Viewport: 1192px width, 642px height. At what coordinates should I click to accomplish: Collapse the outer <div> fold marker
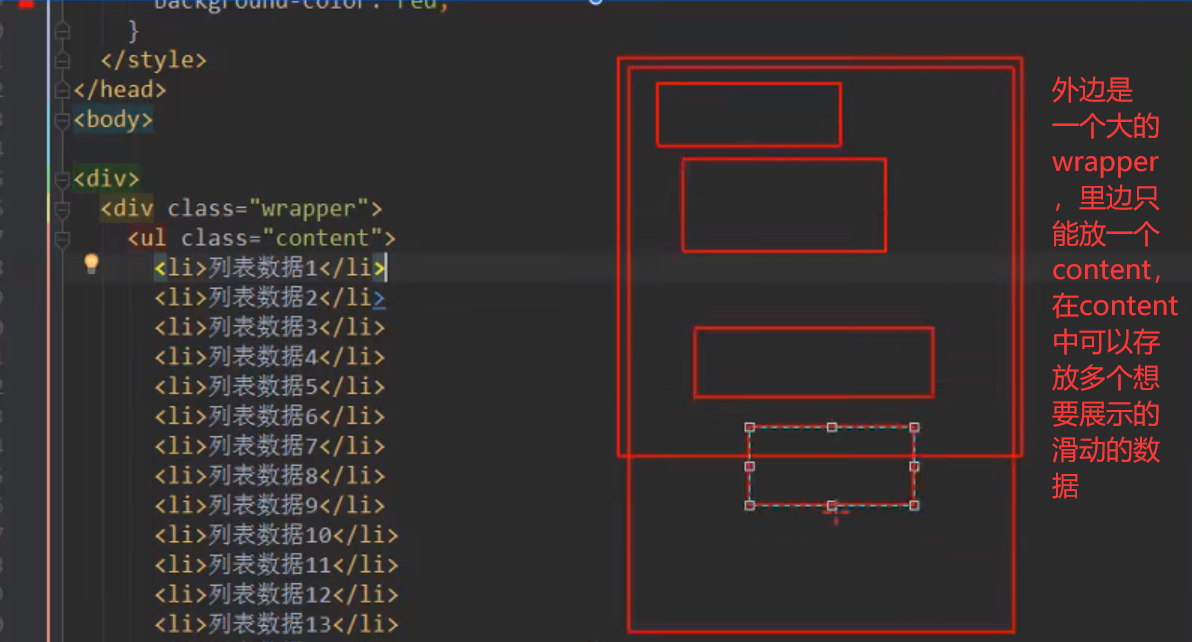(62, 179)
